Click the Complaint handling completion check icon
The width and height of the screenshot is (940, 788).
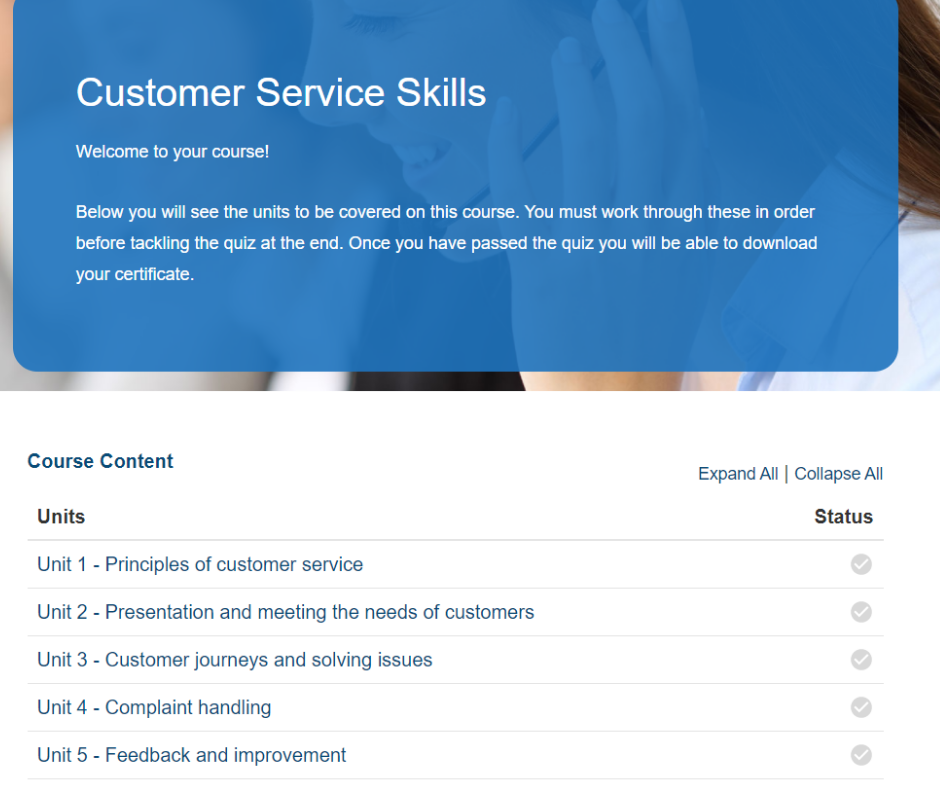(861, 707)
